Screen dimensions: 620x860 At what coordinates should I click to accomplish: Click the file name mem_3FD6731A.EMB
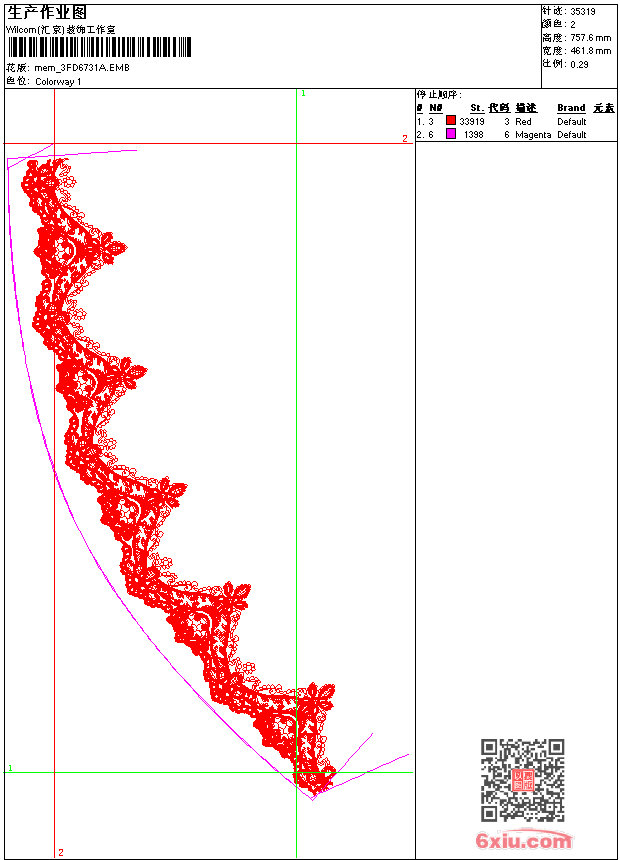82,68
